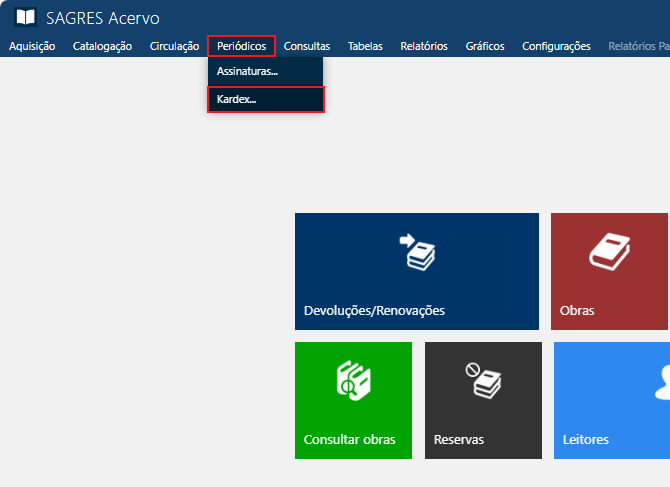Viewport: 670px width, 487px height.
Task: Open the Configurações menu
Action: point(556,46)
